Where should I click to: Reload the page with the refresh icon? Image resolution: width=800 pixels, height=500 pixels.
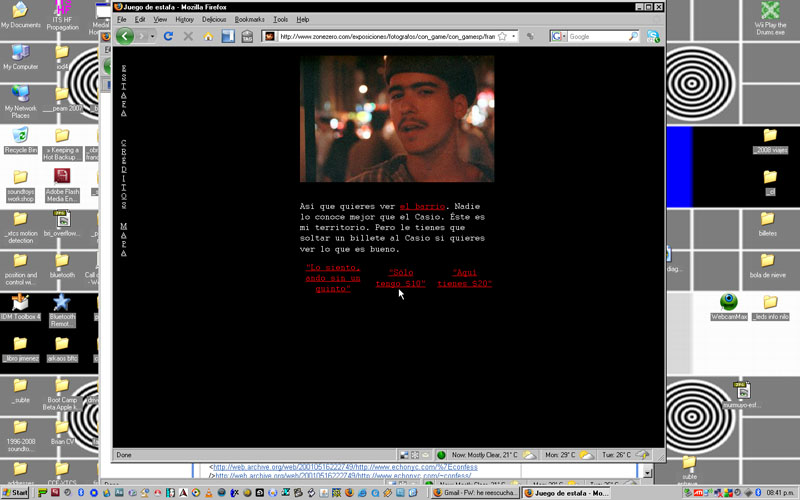168,37
